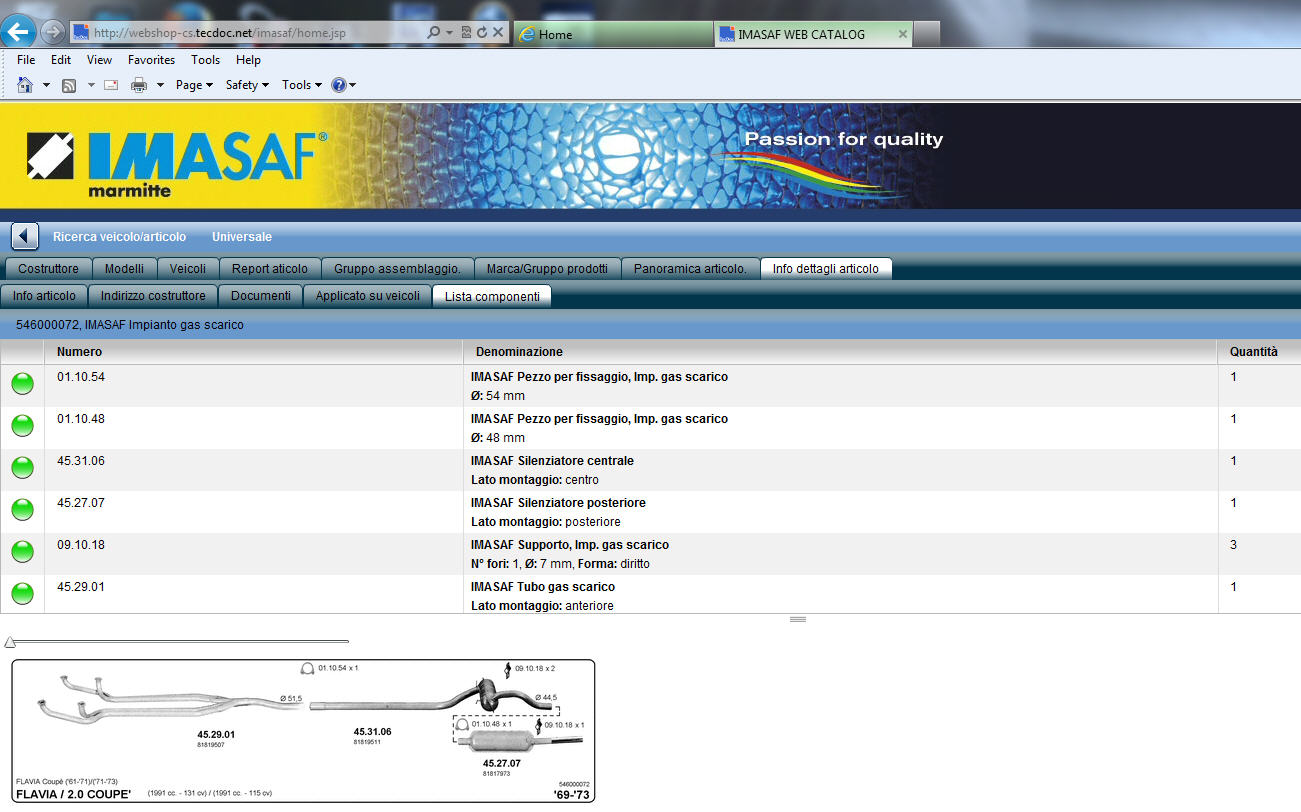Click the green status light for 01.10.54
The width and height of the screenshot is (1301, 812).
click(22, 384)
